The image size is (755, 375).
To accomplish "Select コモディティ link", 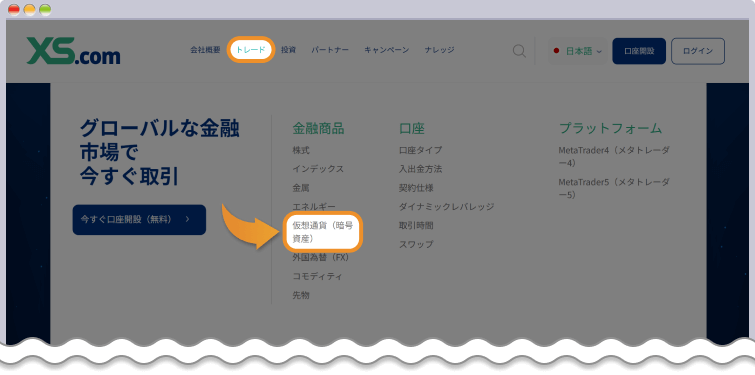I will (x=318, y=276).
